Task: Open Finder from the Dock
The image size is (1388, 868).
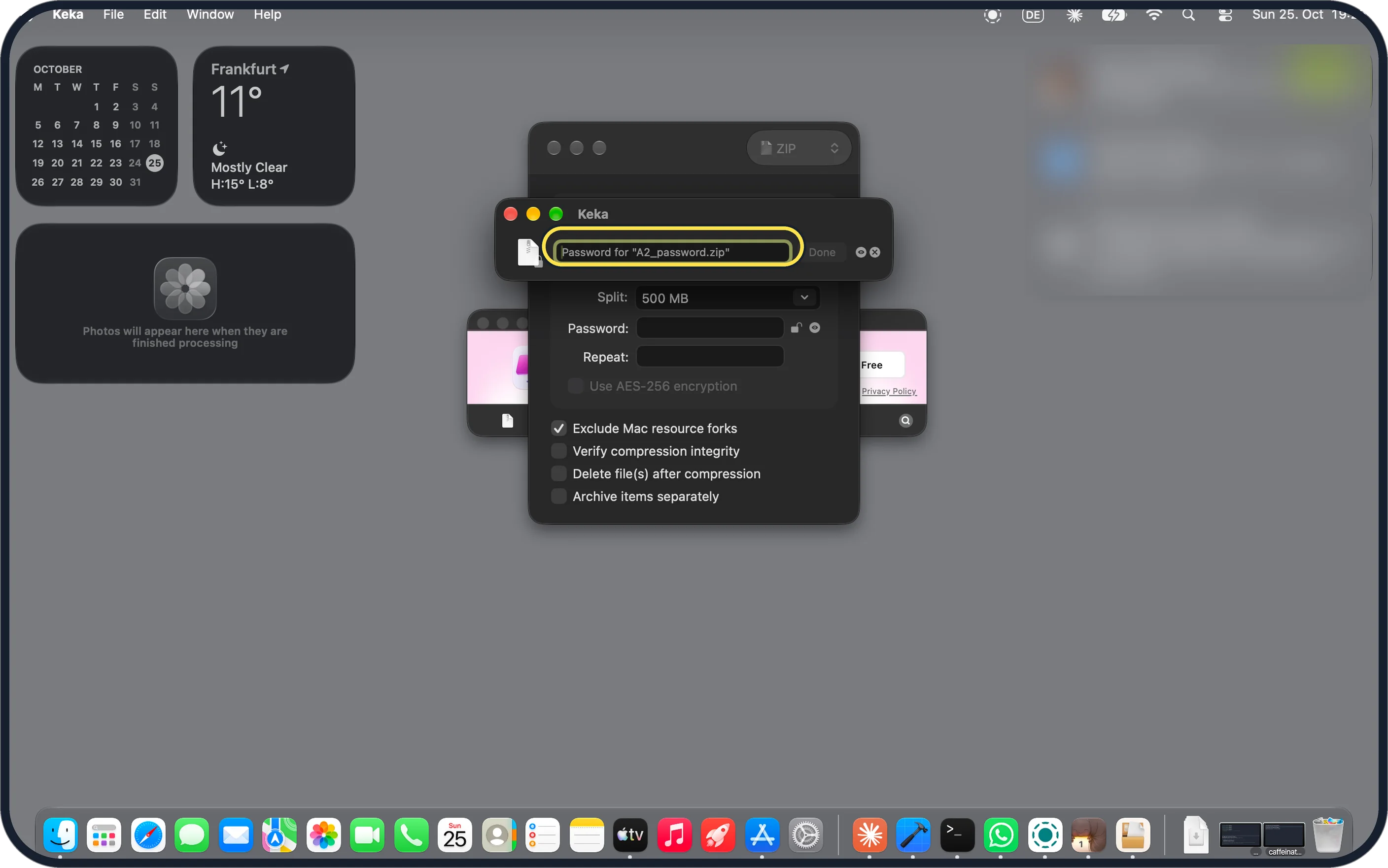Action: click(x=60, y=835)
